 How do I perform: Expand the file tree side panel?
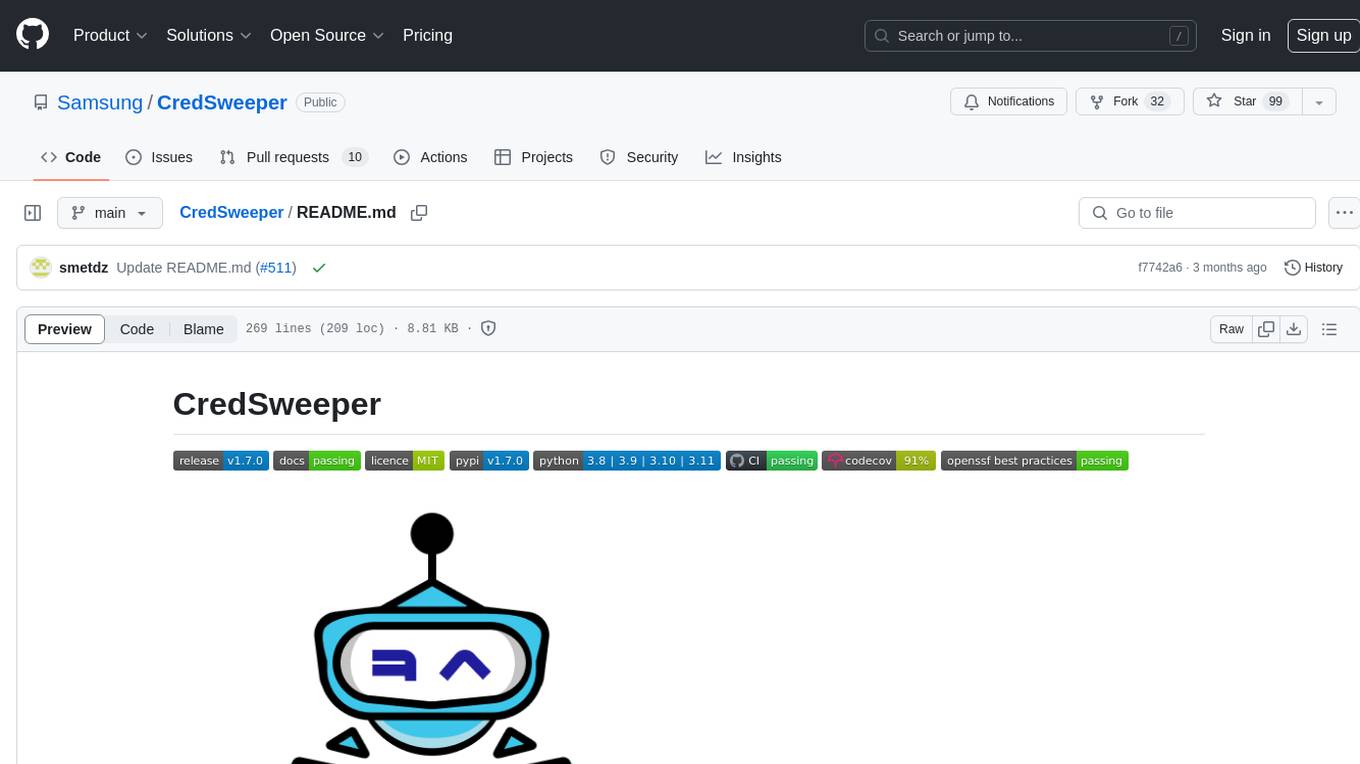pos(32,213)
